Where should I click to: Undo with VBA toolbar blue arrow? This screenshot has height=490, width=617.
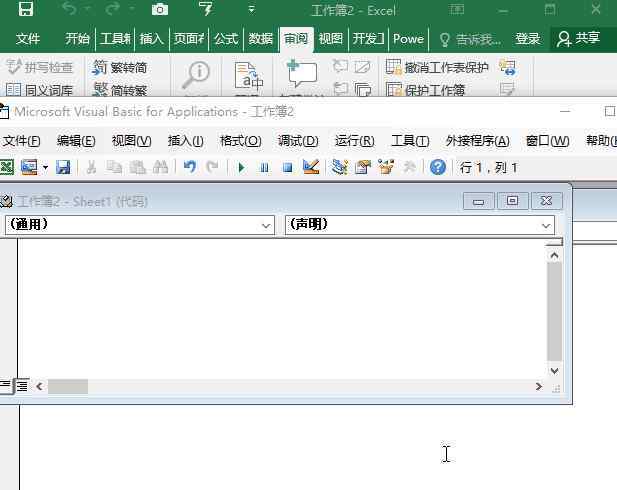coord(190,168)
